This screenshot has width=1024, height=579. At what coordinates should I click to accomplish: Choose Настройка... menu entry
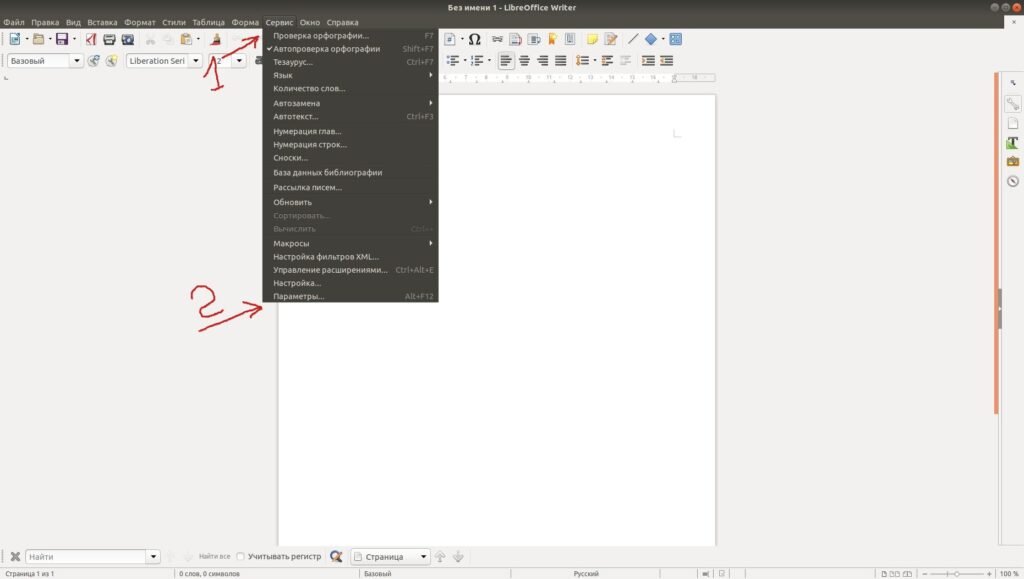(x=350, y=283)
